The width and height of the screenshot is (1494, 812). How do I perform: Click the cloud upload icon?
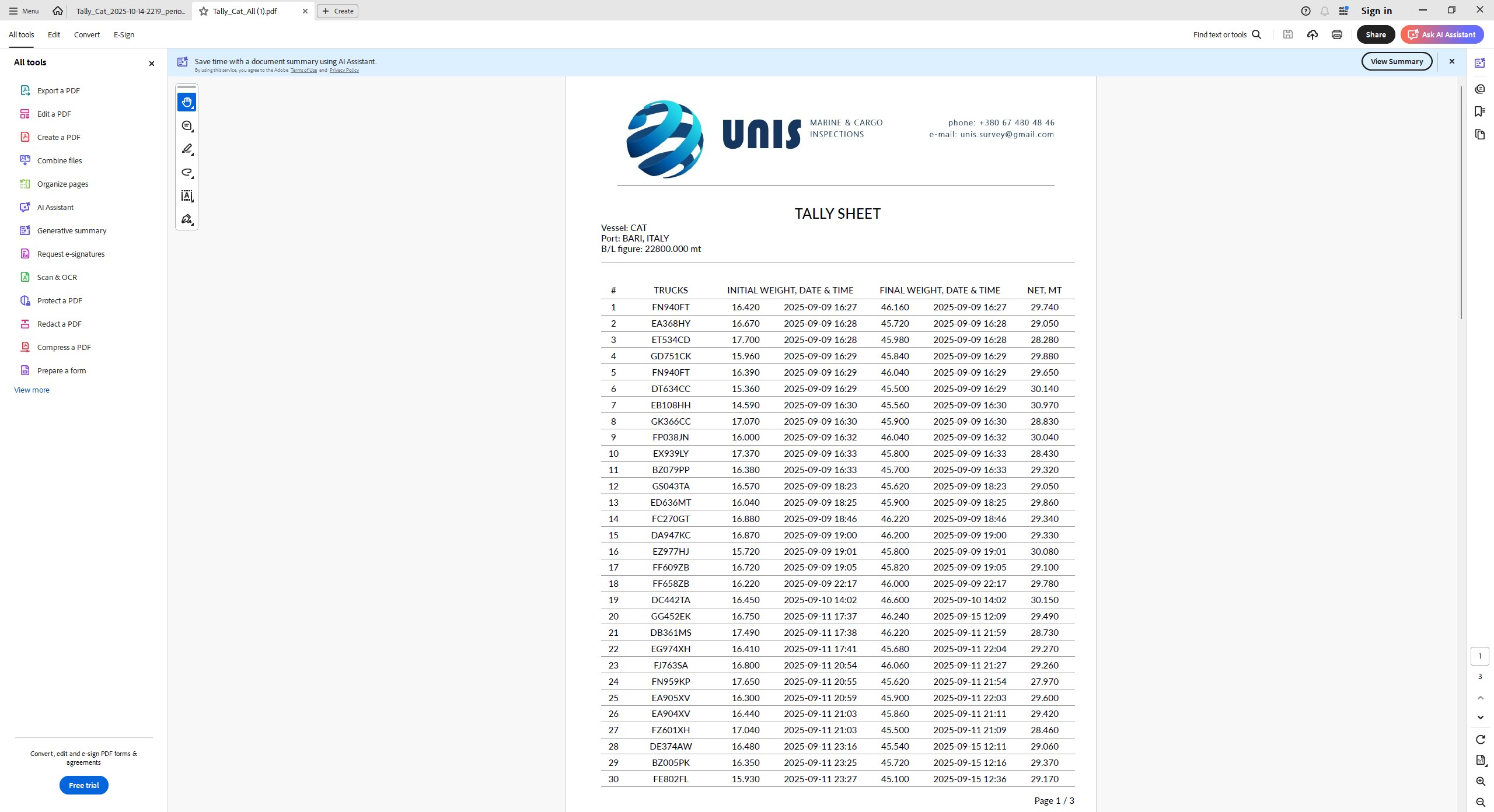[1312, 34]
